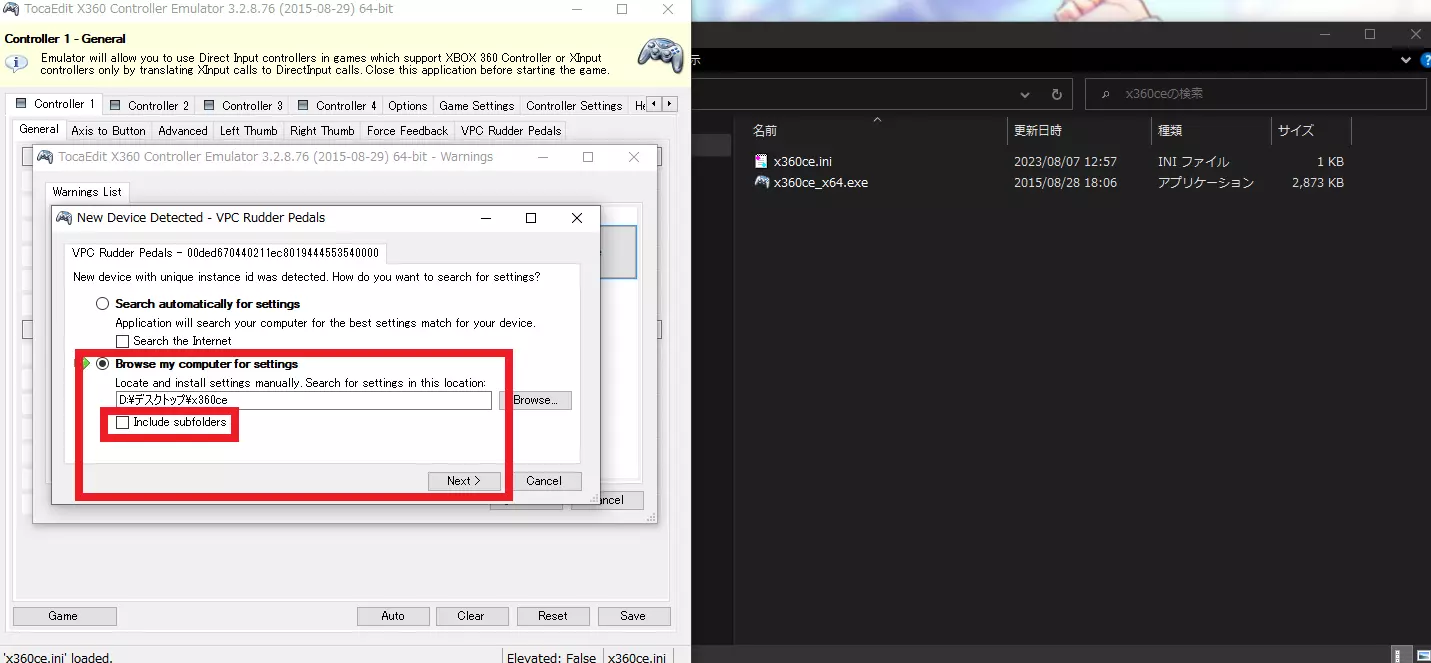The height and width of the screenshot is (663, 1431).
Task: Click the 2023/08/07 12:57 date cell
Action: [1065, 161]
